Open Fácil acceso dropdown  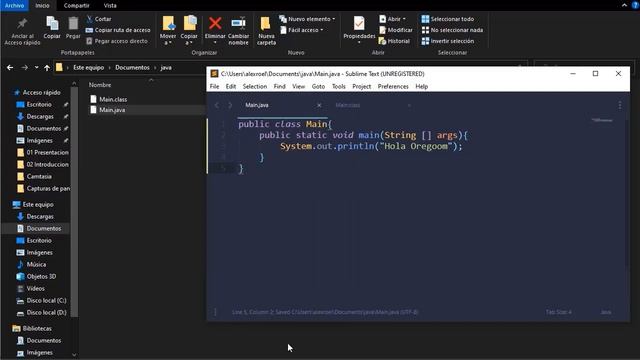302,30
